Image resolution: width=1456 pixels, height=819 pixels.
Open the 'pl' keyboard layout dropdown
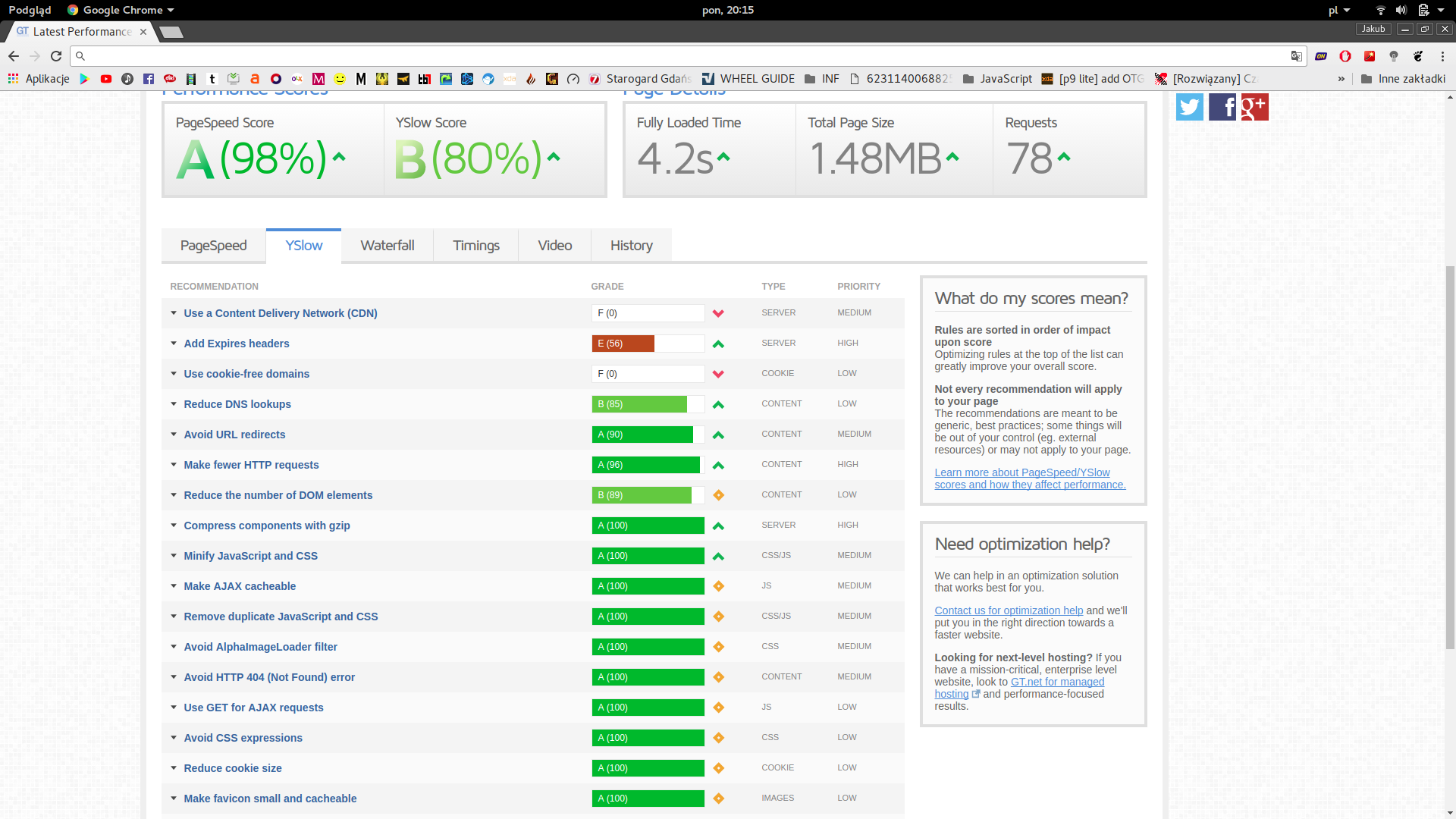pyautogui.click(x=1338, y=10)
